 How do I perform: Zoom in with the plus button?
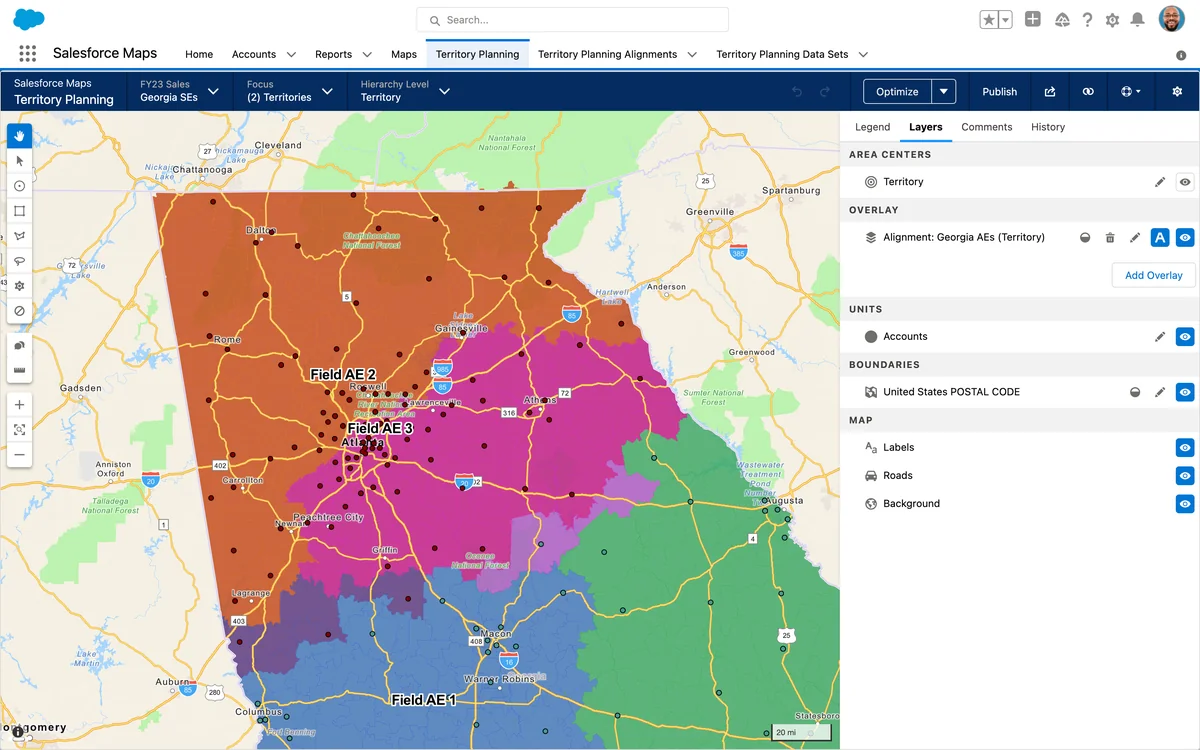tap(20, 405)
